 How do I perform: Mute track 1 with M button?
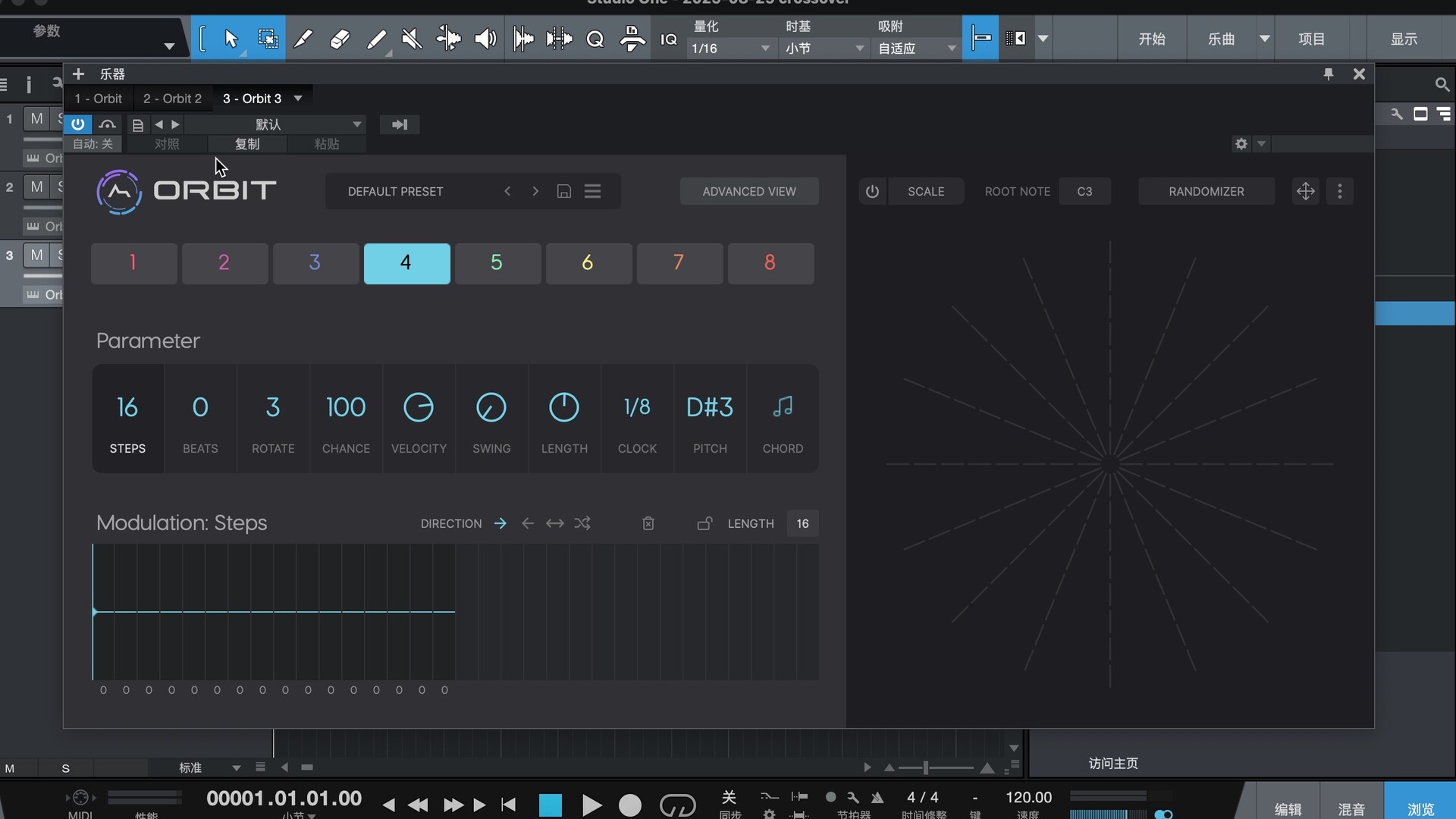[x=36, y=118]
